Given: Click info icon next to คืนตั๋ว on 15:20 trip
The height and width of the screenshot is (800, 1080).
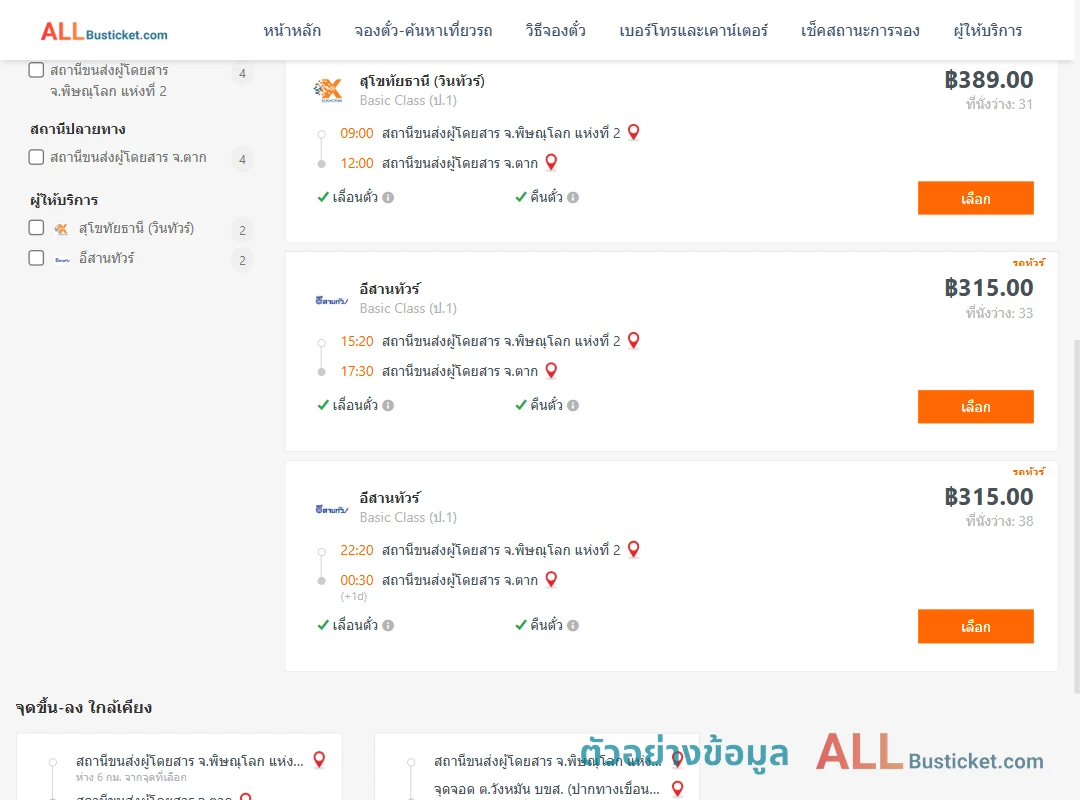Looking at the screenshot, I should pyautogui.click(x=573, y=406).
